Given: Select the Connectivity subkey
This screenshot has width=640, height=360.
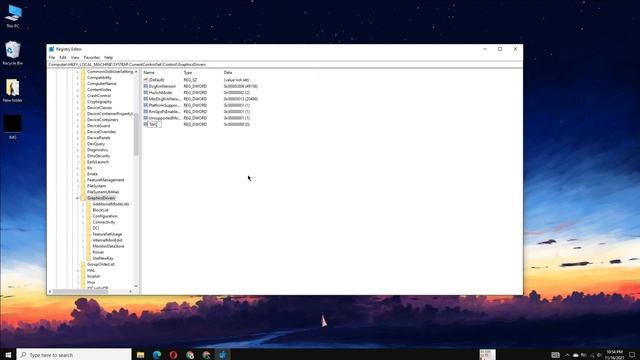Looking at the screenshot, I should tap(104, 222).
